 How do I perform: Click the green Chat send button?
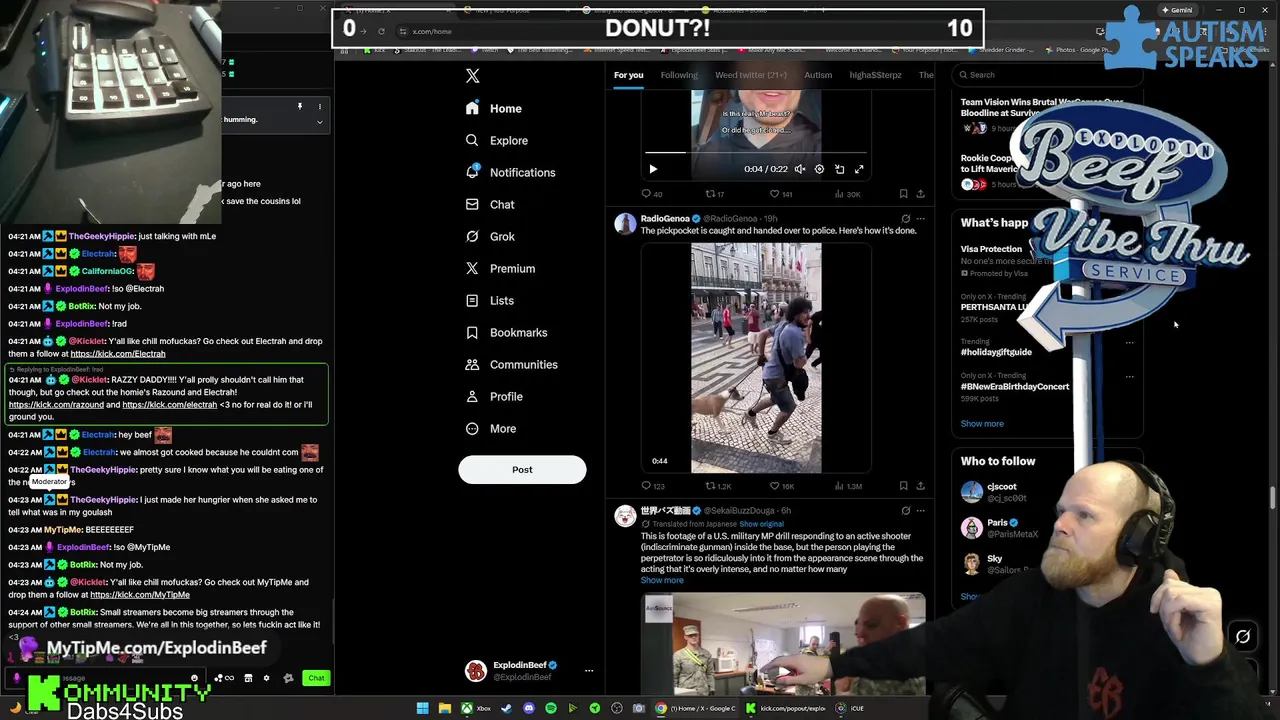point(316,678)
